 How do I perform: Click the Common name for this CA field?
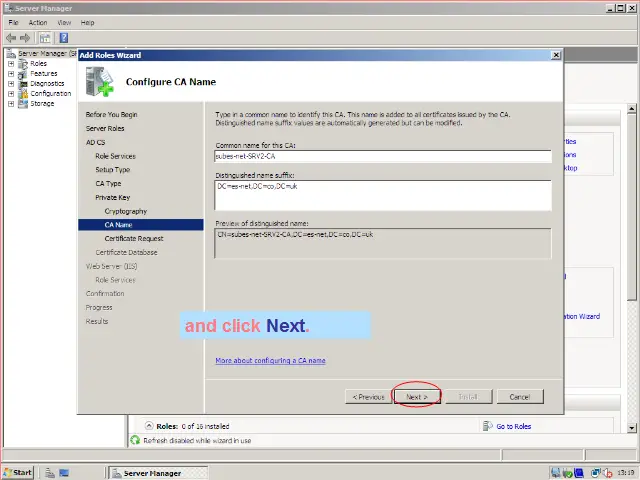(383, 156)
